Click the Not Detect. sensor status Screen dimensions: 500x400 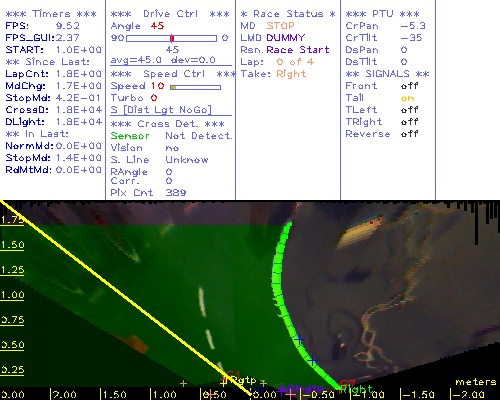pyautogui.click(x=199, y=136)
